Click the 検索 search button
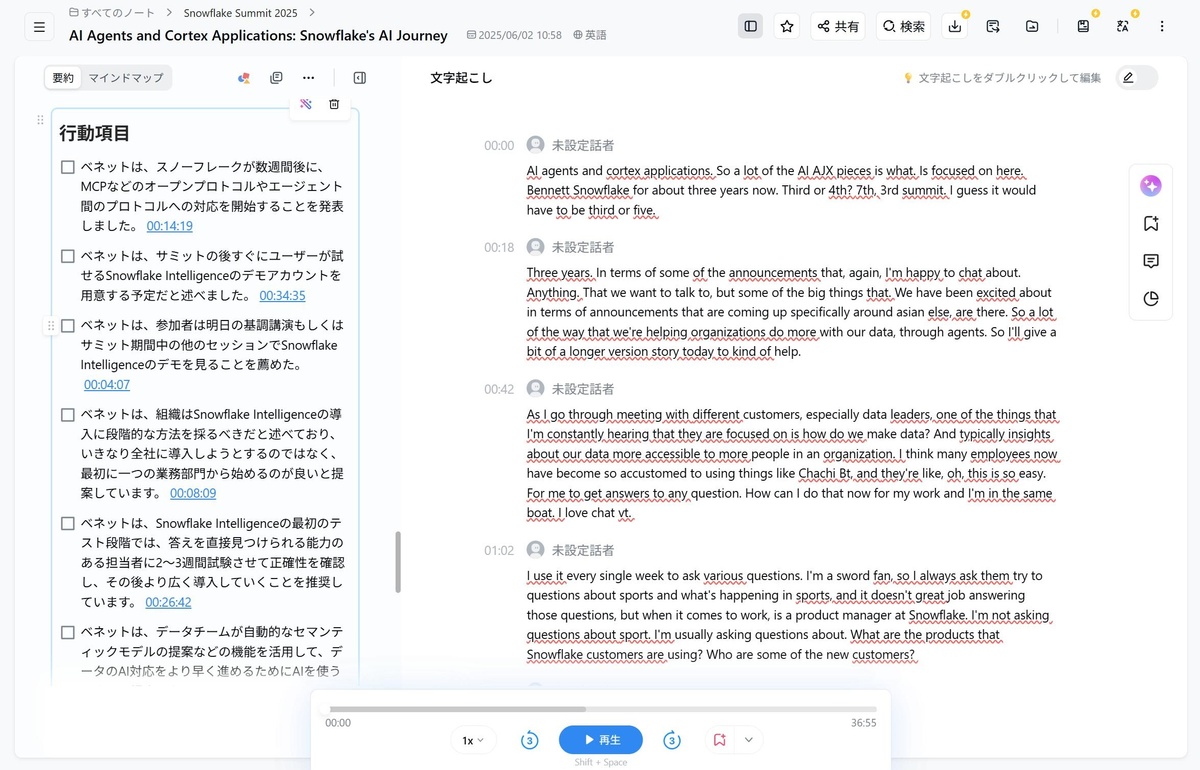This screenshot has height=770, width=1200. point(903,27)
